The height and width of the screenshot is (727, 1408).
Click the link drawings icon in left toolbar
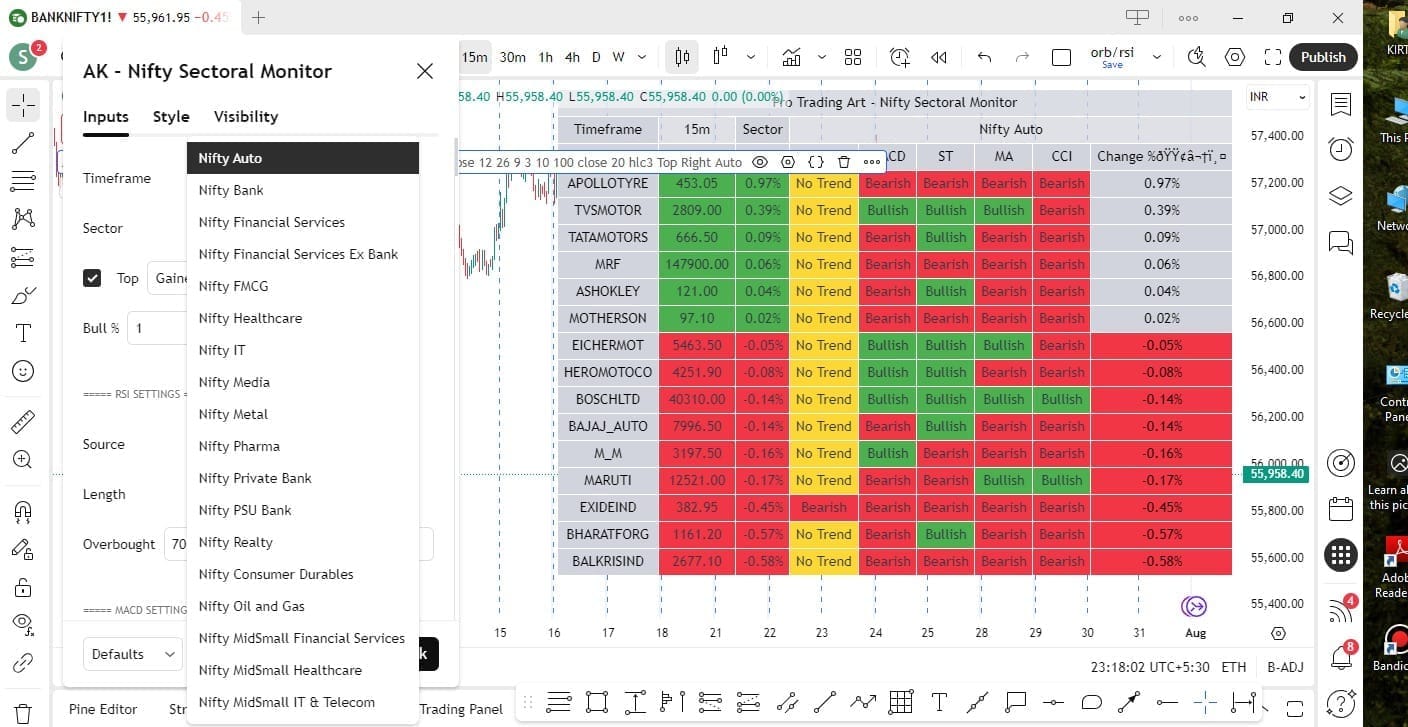coord(23,663)
